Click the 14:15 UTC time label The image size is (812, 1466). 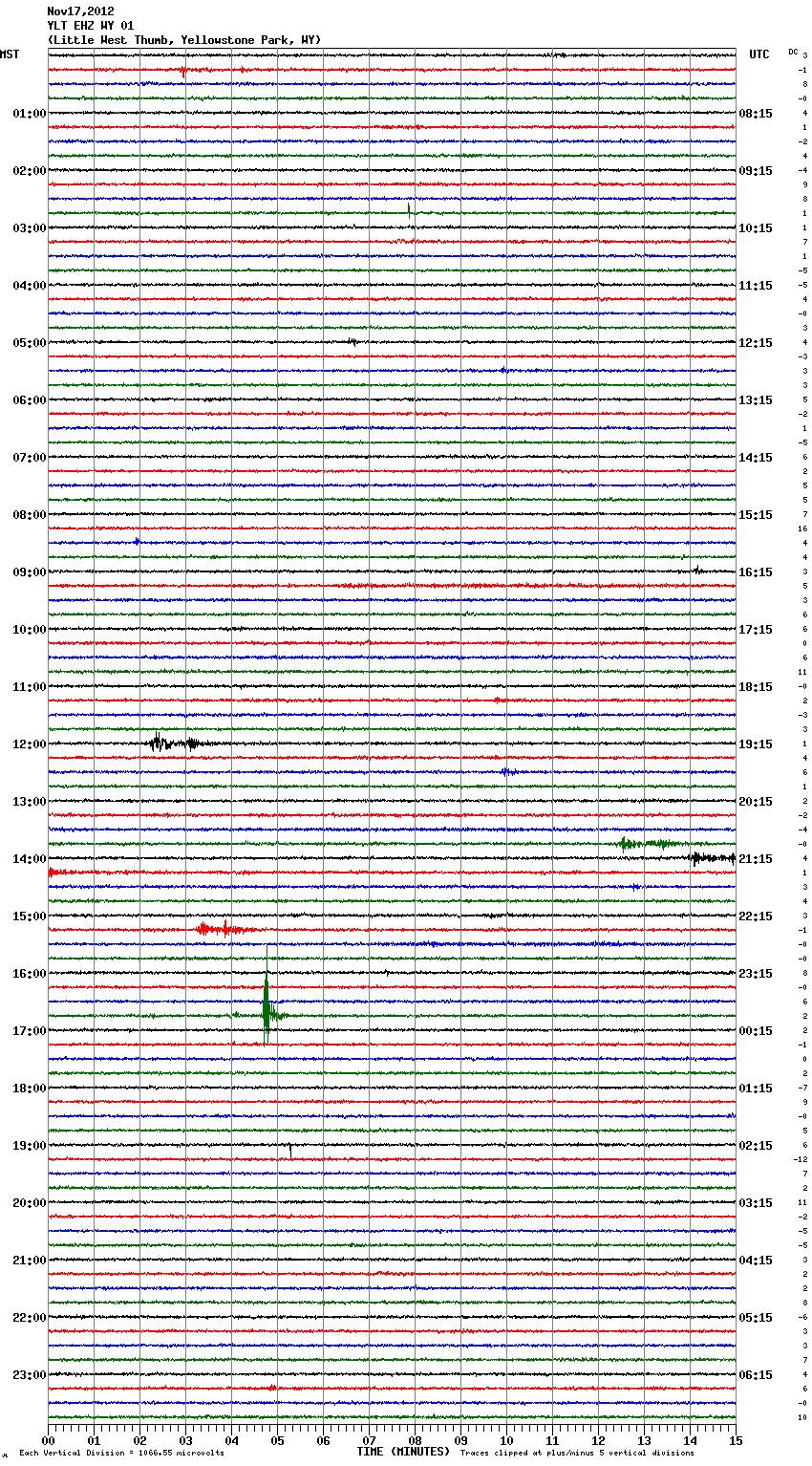[756, 458]
